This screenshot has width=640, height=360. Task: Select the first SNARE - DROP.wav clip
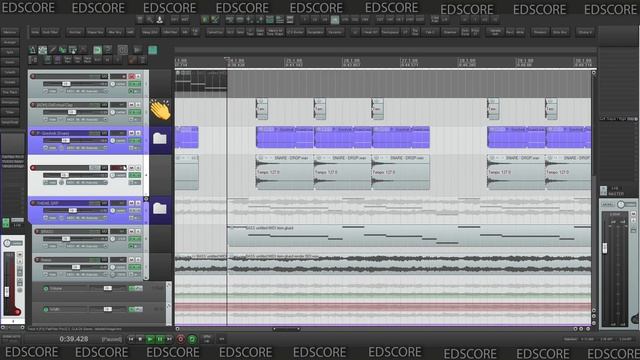(x=284, y=172)
